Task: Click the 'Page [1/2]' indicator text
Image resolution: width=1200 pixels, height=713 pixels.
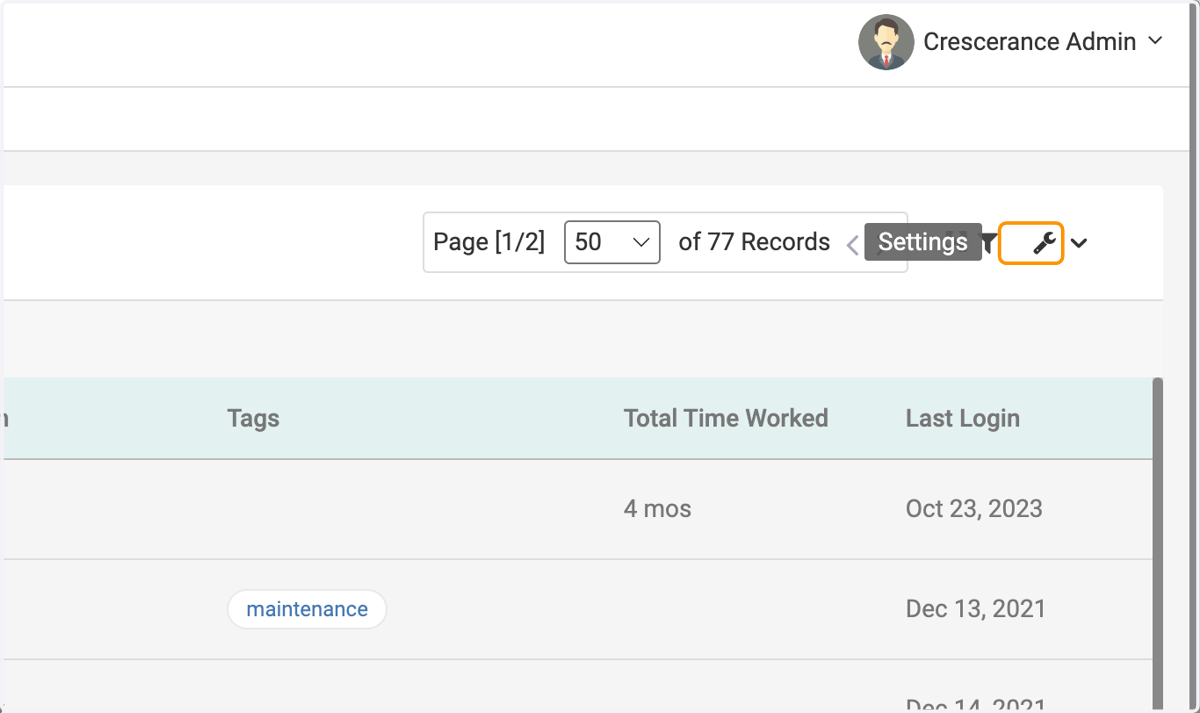Action: (489, 242)
